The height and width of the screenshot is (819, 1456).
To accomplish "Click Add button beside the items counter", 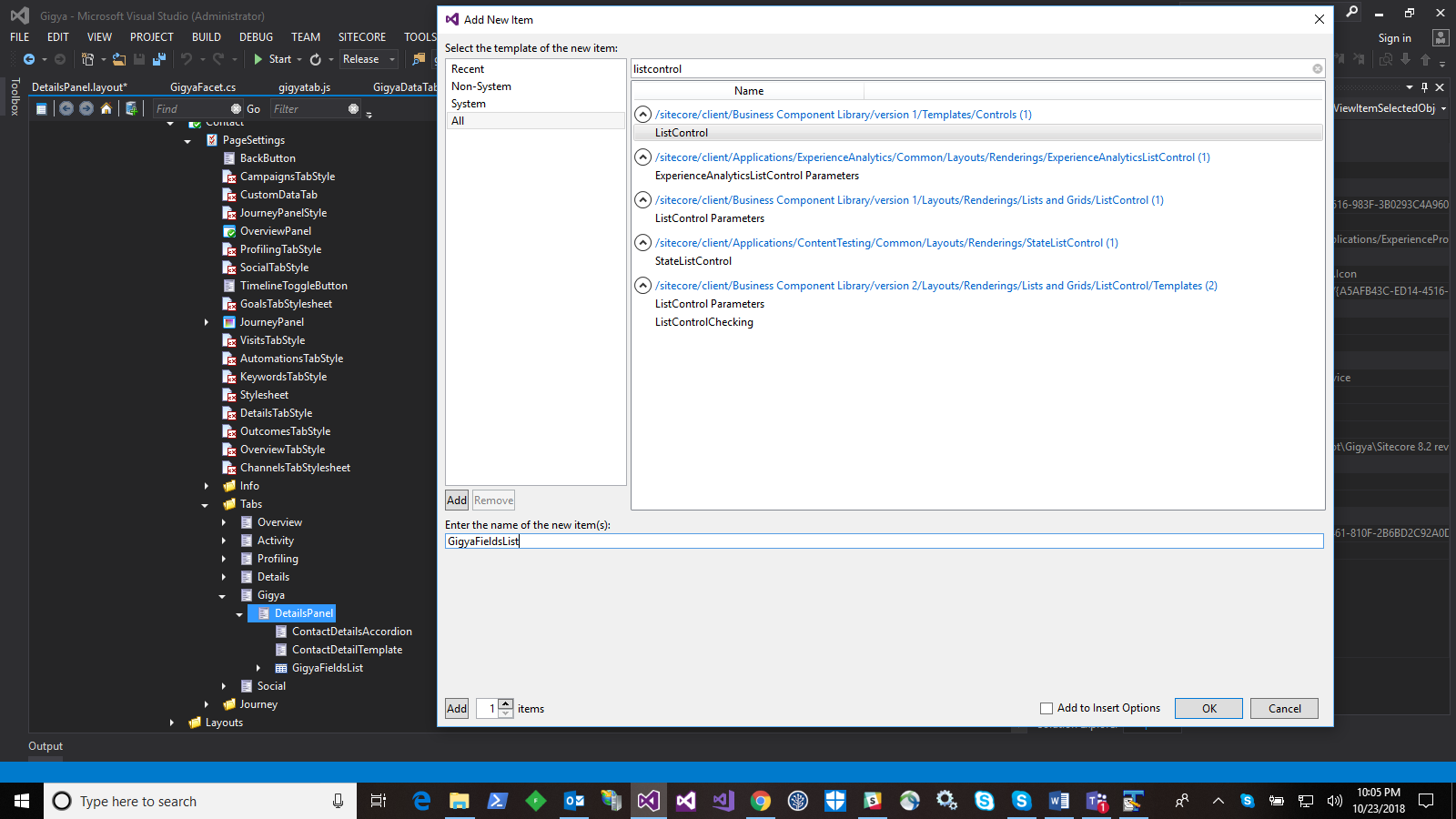I will [457, 708].
